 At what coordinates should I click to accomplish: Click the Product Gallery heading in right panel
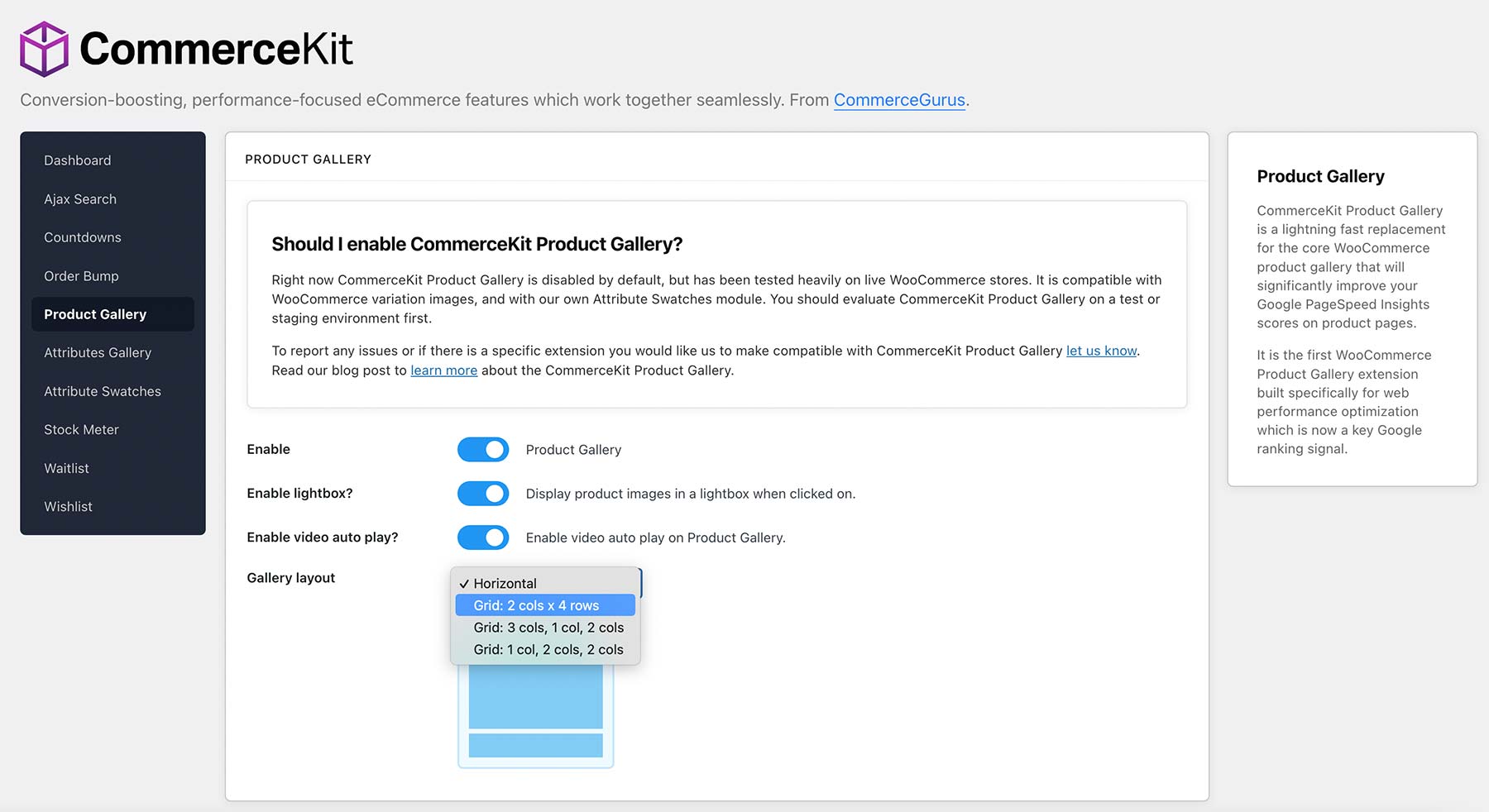coord(1320,176)
